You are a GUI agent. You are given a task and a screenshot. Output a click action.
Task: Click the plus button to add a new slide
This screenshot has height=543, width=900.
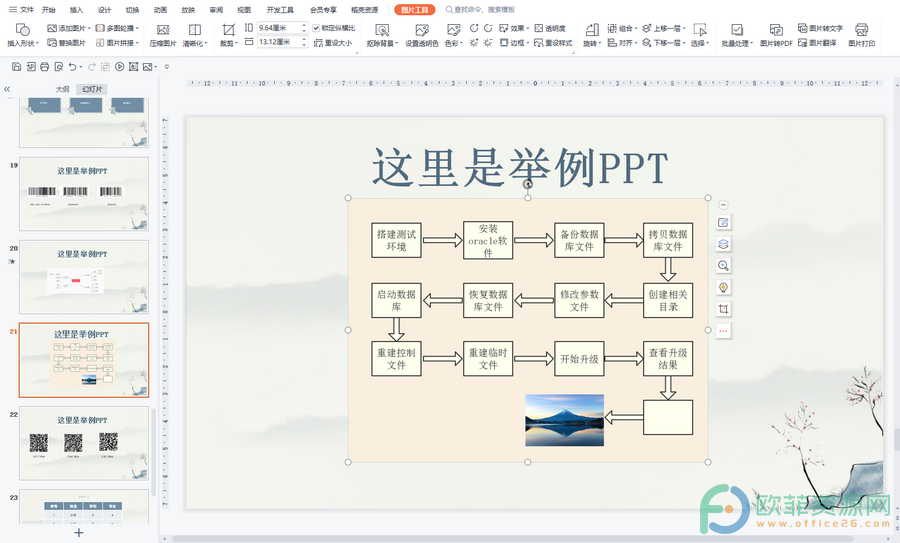click(79, 533)
